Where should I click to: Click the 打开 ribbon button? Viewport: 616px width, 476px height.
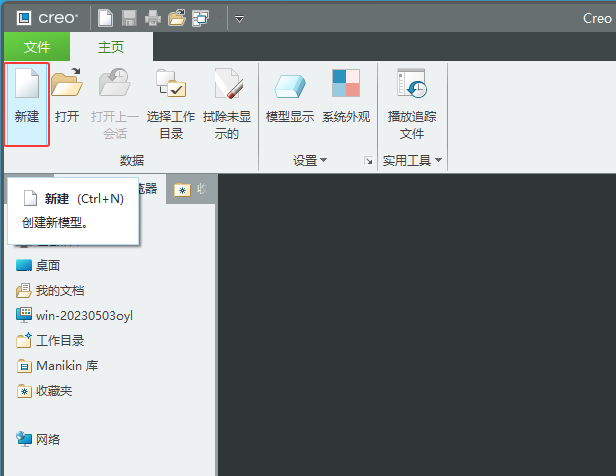67,96
